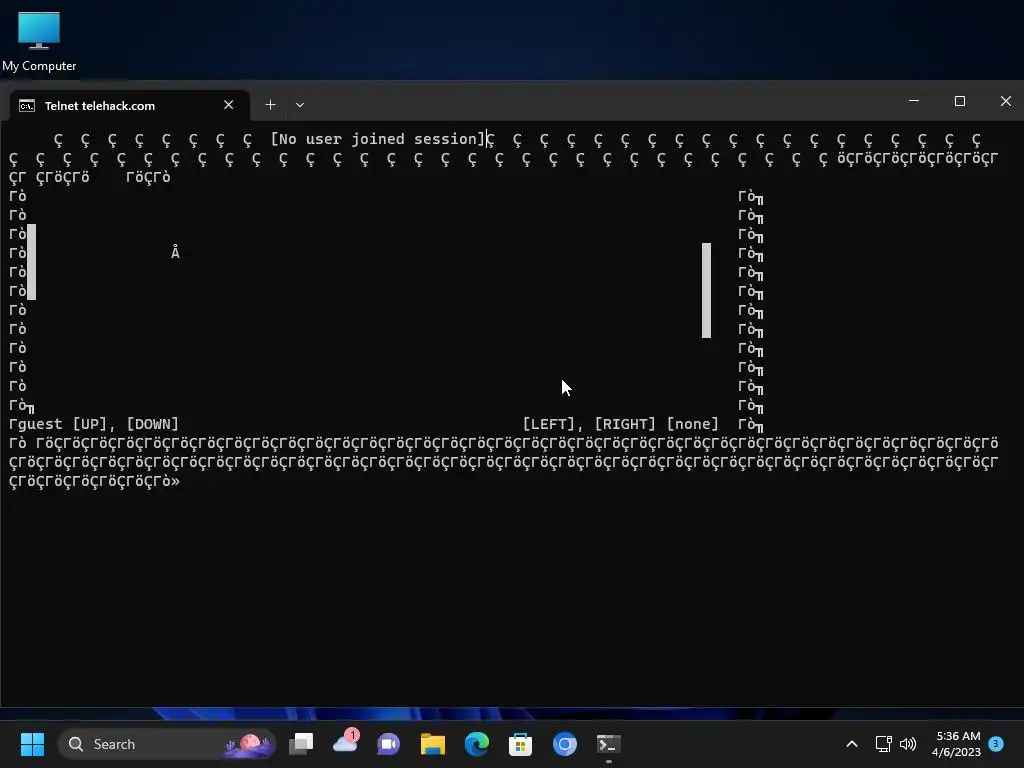Open the Windows Start menu

click(x=32, y=744)
